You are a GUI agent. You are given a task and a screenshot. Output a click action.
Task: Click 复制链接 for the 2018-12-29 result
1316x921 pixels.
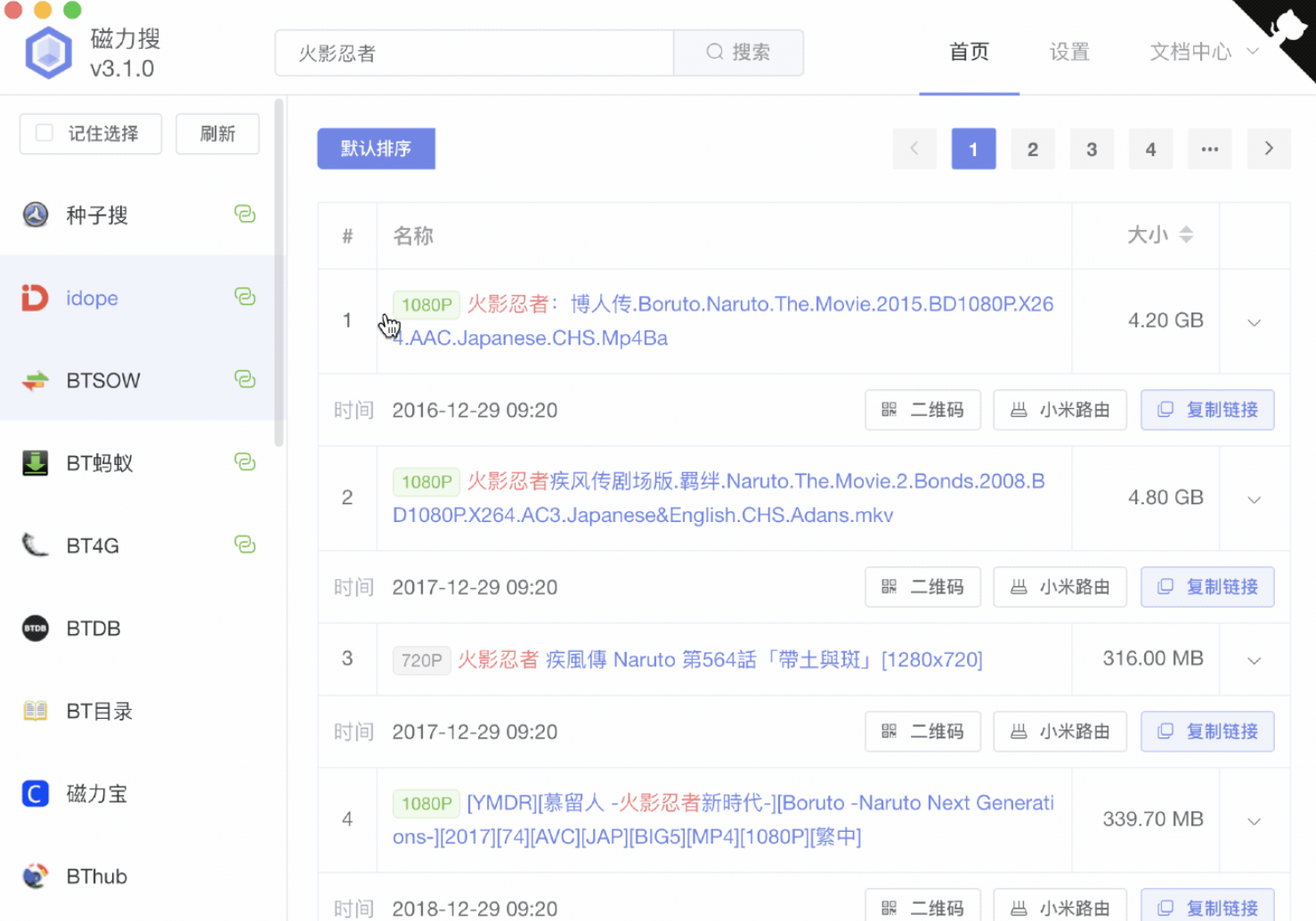pos(1207,905)
